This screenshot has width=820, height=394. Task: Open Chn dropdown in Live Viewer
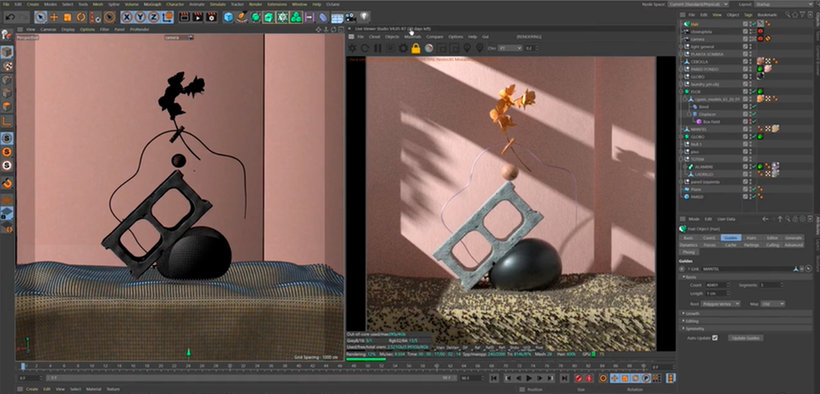[510, 48]
